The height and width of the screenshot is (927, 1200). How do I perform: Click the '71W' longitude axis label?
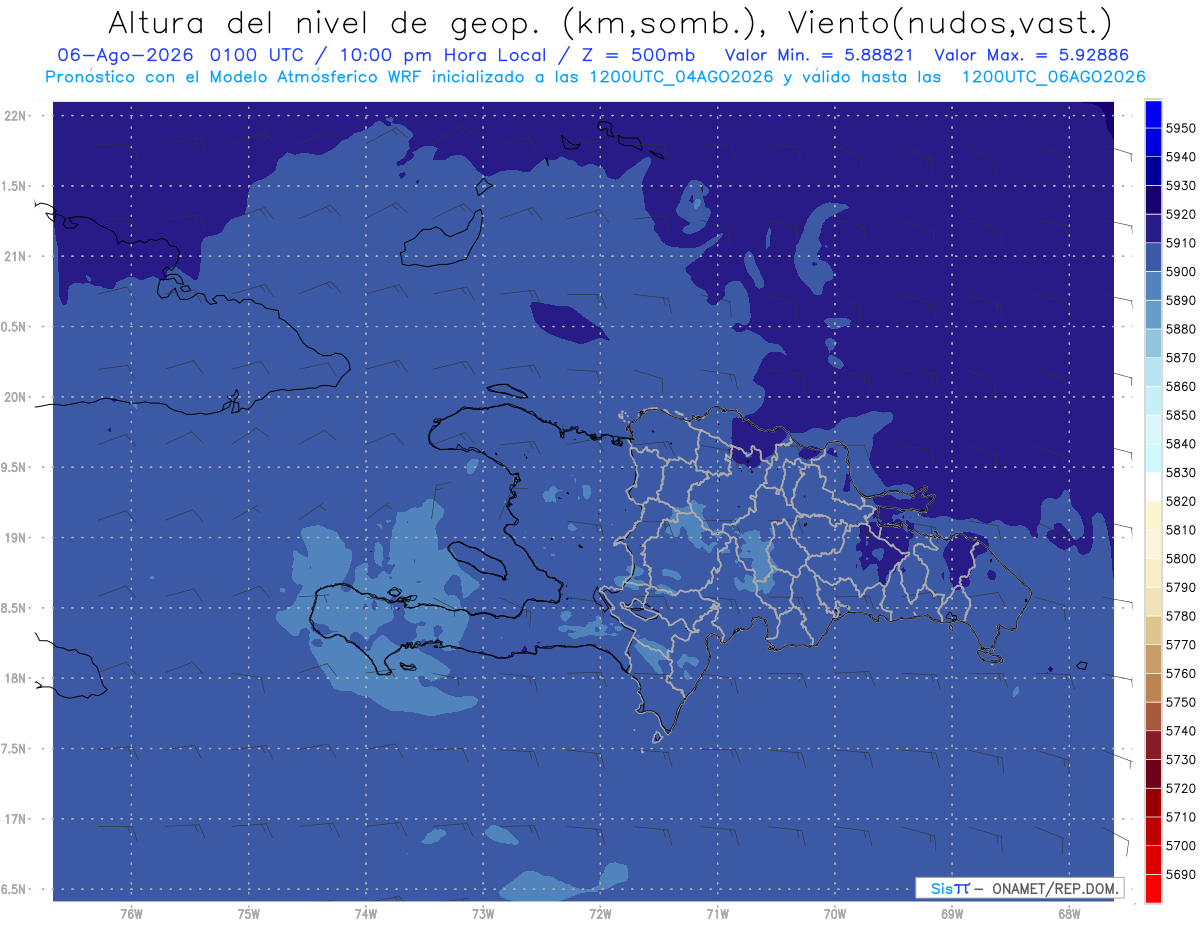(717, 914)
